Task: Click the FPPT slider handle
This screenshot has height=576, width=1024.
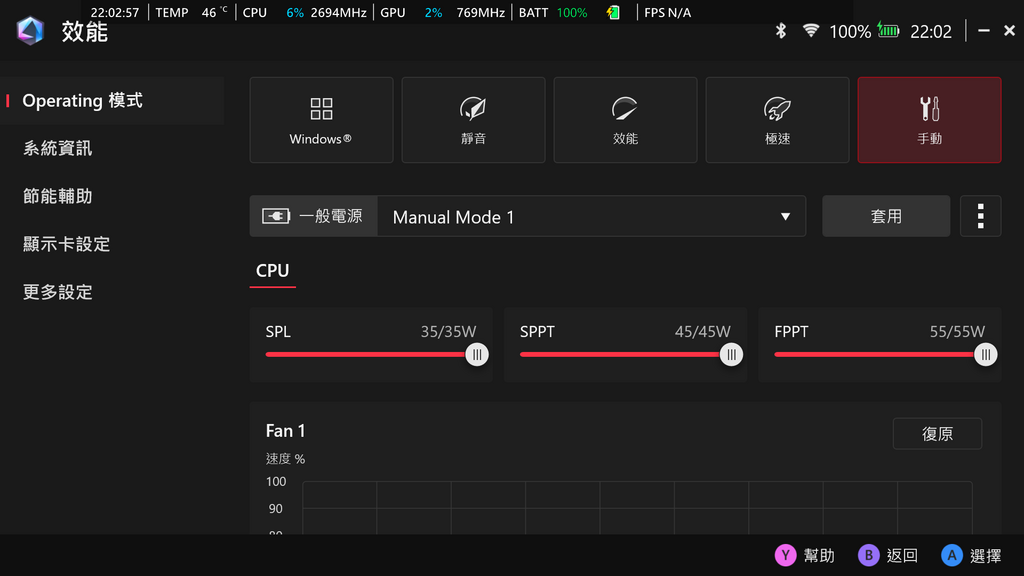Action: pyautogui.click(x=986, y=354)
